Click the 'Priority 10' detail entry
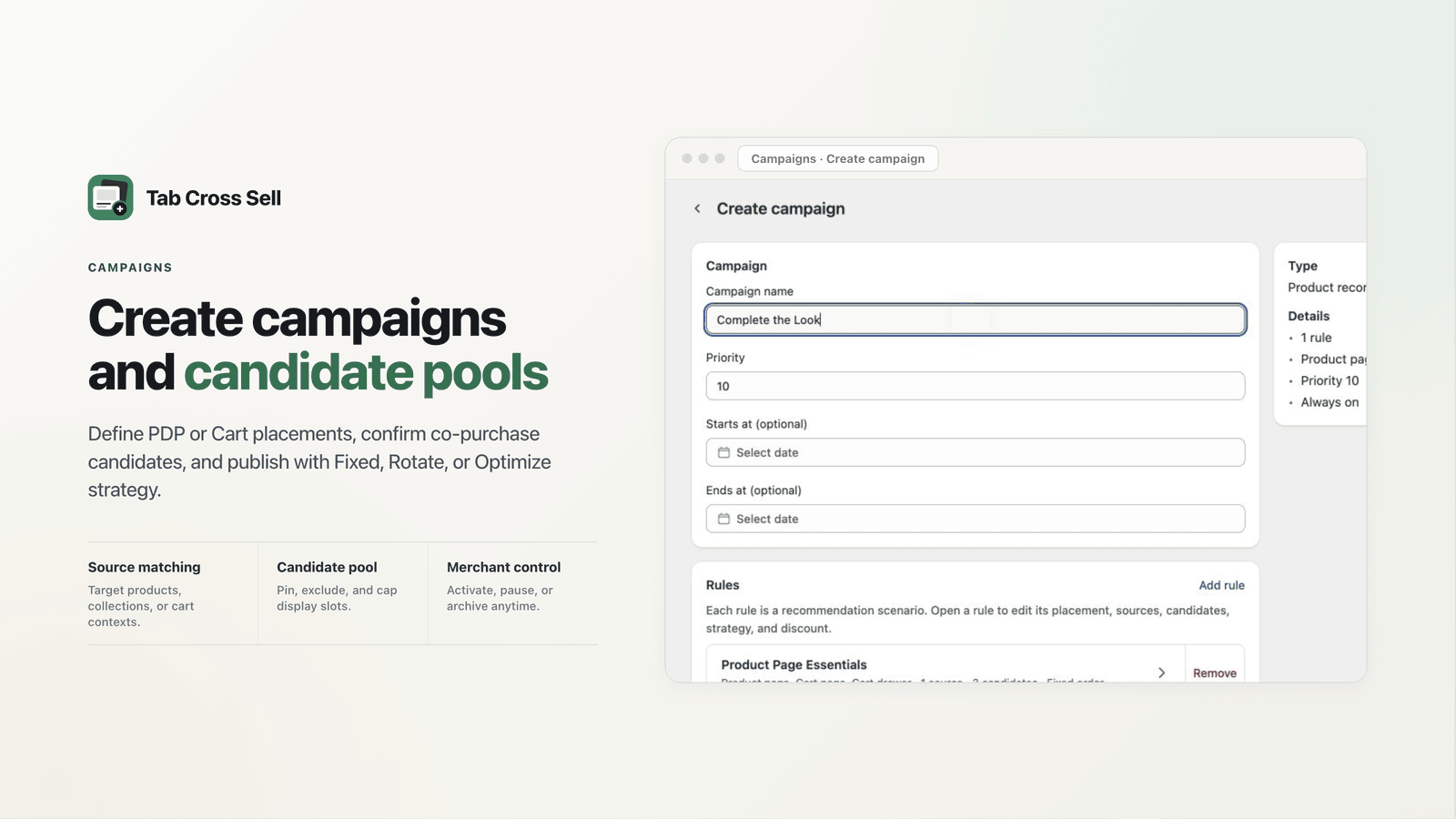The width and height of the screenshot is (1456, 819). pos(1330,380)
